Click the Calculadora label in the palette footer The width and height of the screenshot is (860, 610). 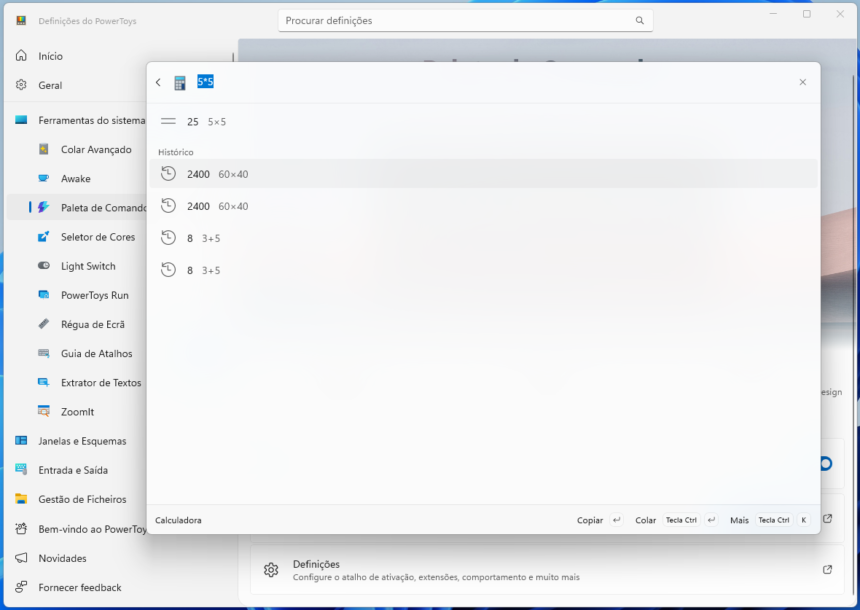click(x=178, y=520)
